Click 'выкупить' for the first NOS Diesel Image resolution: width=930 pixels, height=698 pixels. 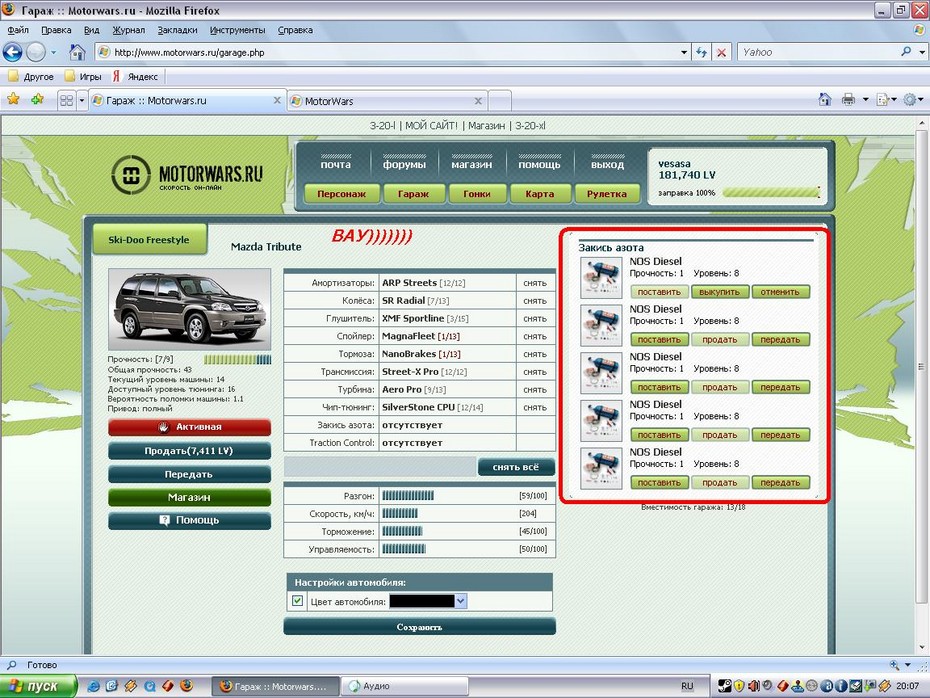tap(719, 292)
